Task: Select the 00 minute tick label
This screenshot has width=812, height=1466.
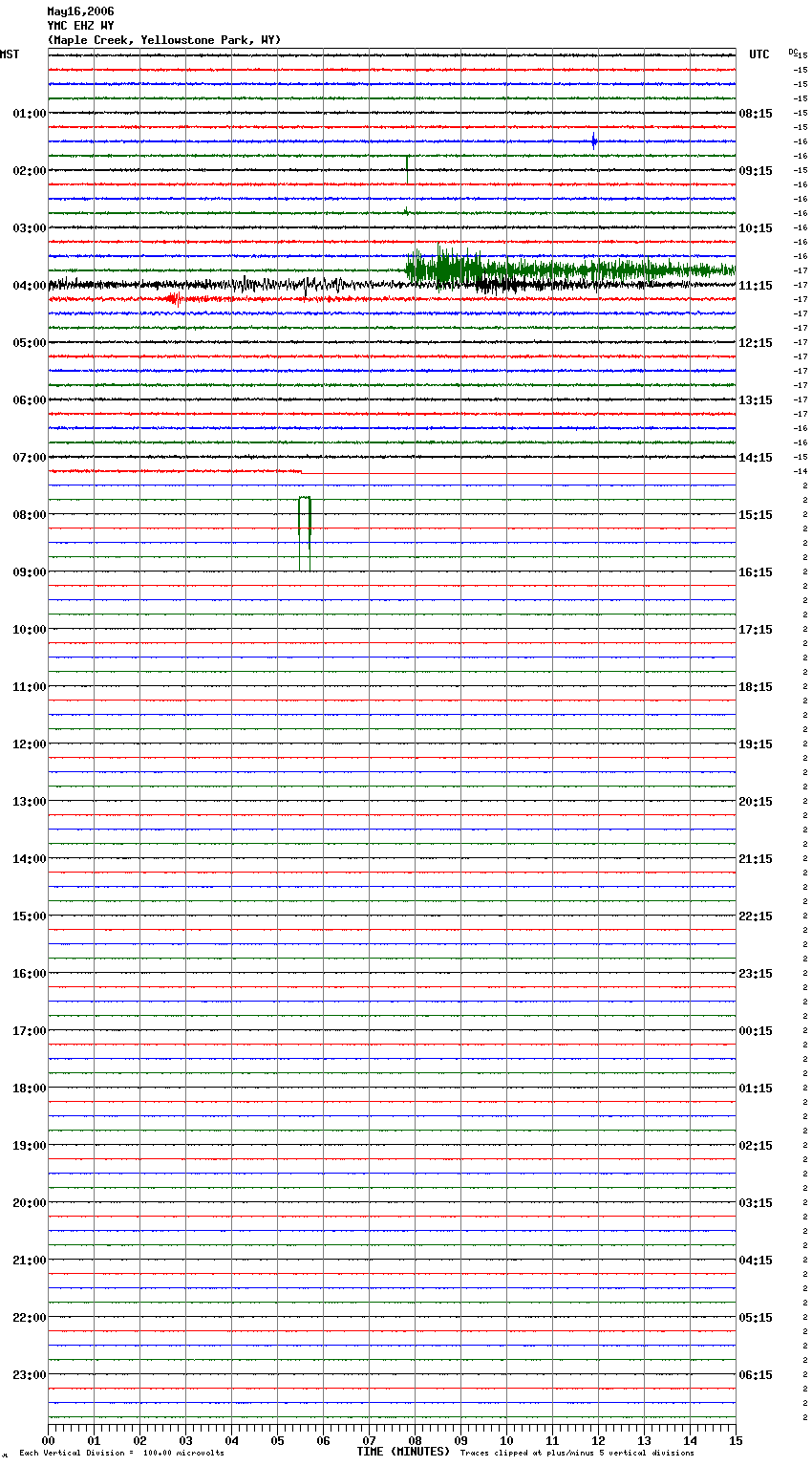Action: [x=48, y=1440]
